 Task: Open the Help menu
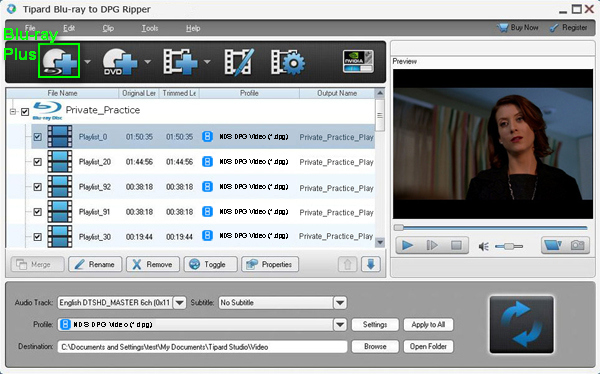point(193,28)
